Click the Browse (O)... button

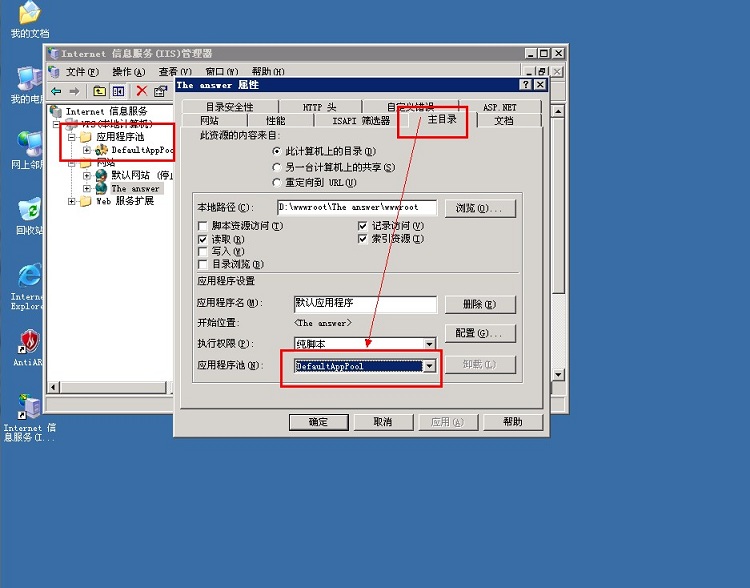click(480, 208)
